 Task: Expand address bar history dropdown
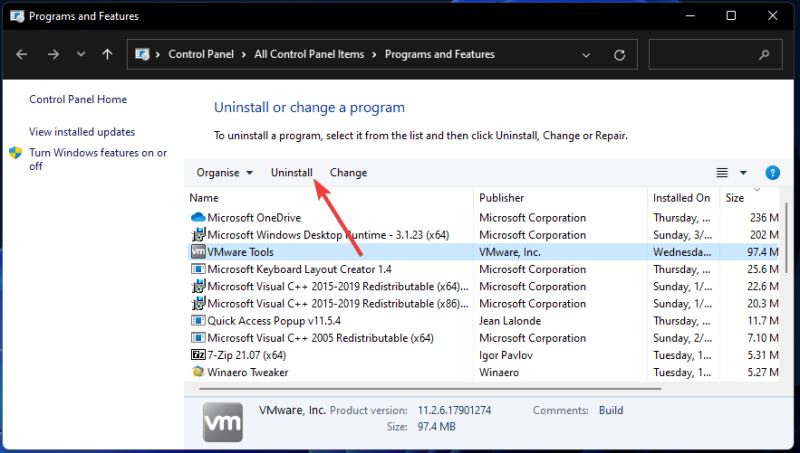tap(586, 55)
